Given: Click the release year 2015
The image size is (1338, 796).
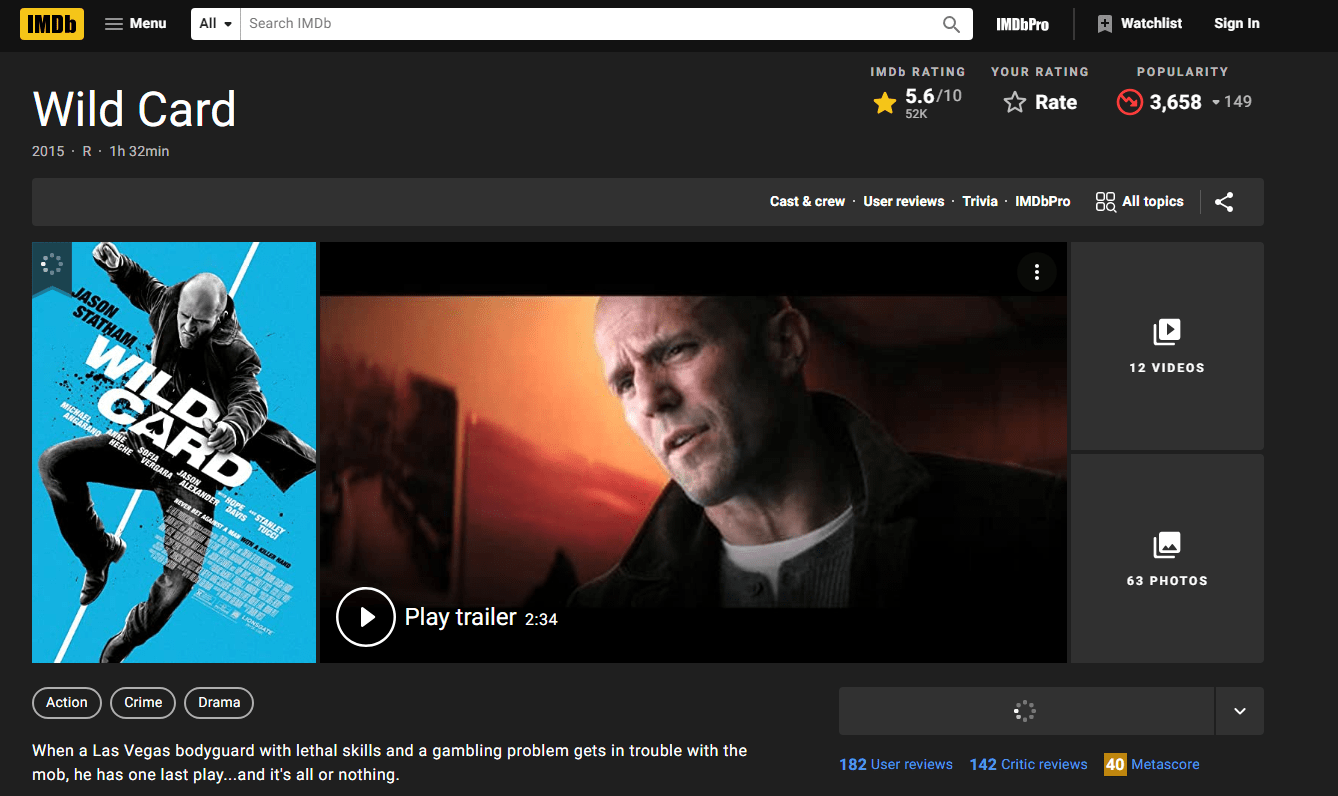Looking at the screenshot, I should pyautogui.click(x=48, y=151).
